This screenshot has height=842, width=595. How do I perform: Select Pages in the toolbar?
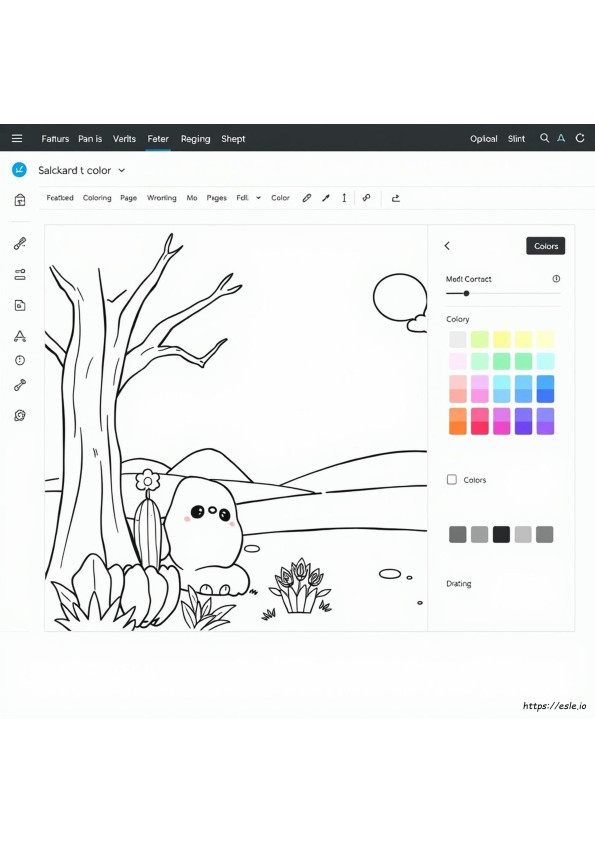[x=216, y=198]
